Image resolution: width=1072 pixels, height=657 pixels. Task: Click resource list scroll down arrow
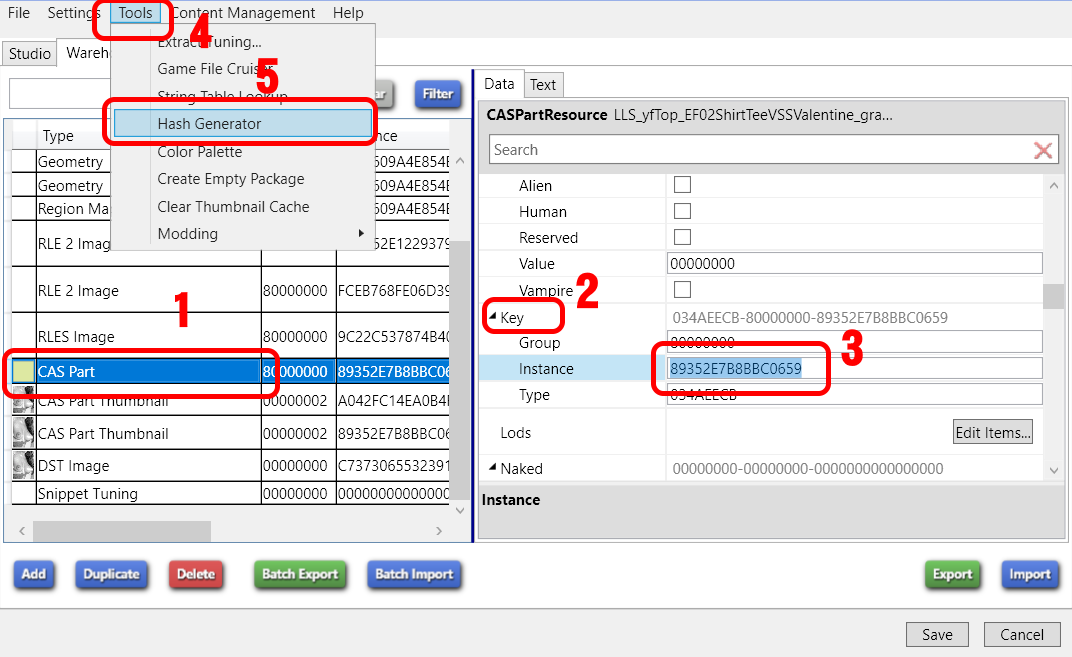pos(459,511)
